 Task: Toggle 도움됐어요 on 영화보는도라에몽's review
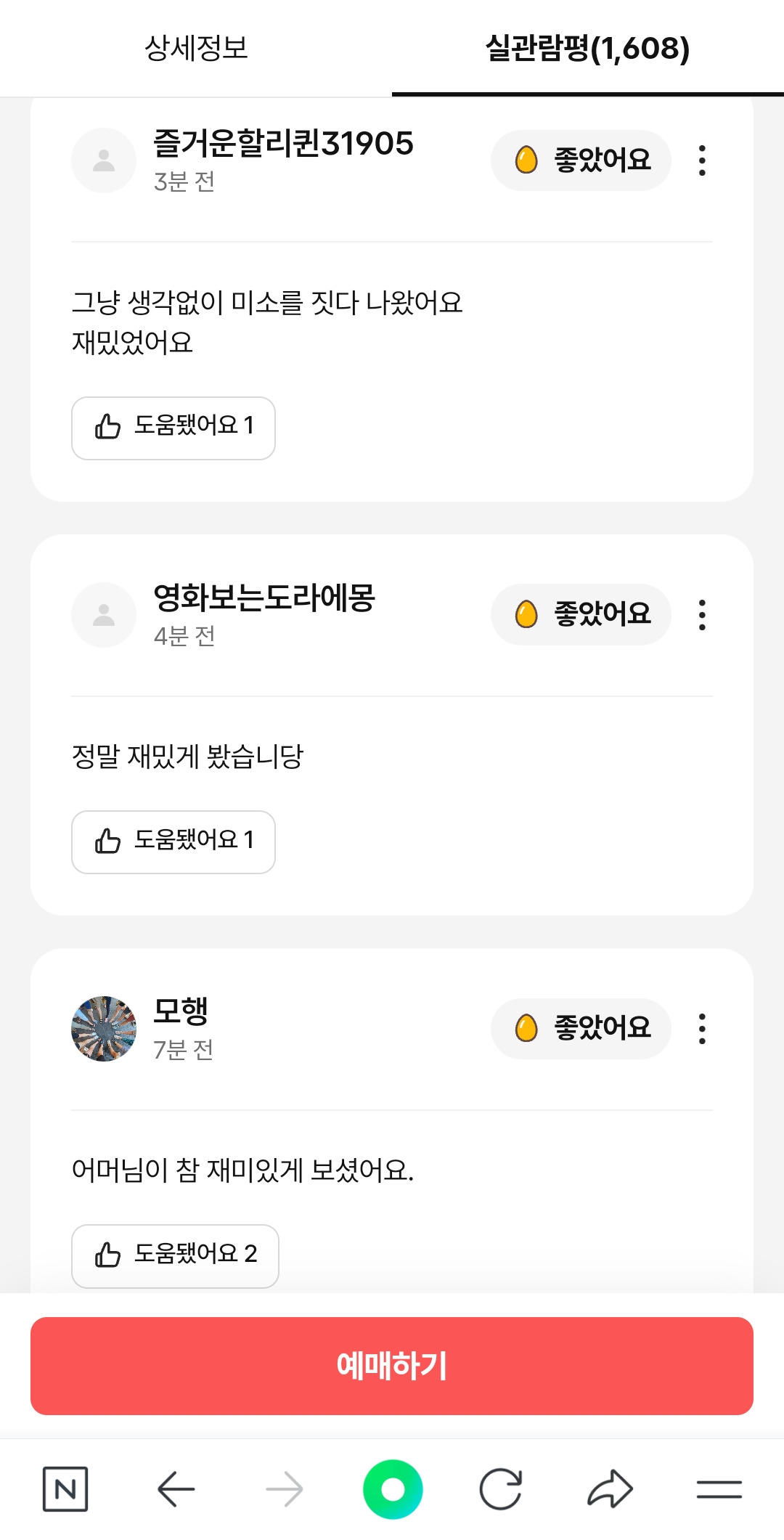[x=173, y=842]
